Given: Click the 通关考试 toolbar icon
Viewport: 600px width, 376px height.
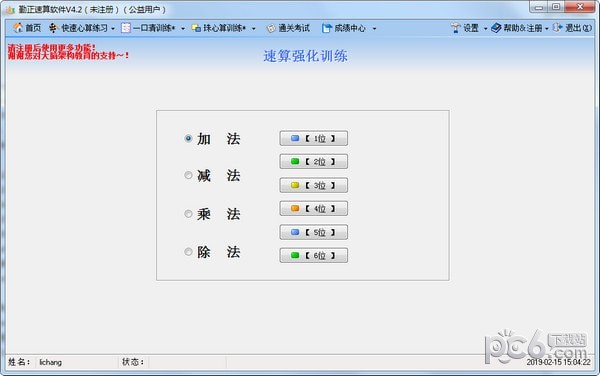Looking at the screenshot, I should [x=271, y=28].
